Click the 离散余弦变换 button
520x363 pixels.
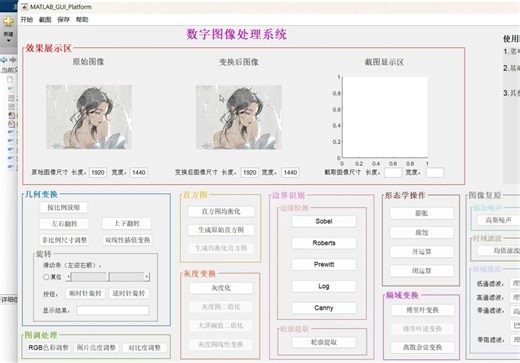click(x=422, y=347)
